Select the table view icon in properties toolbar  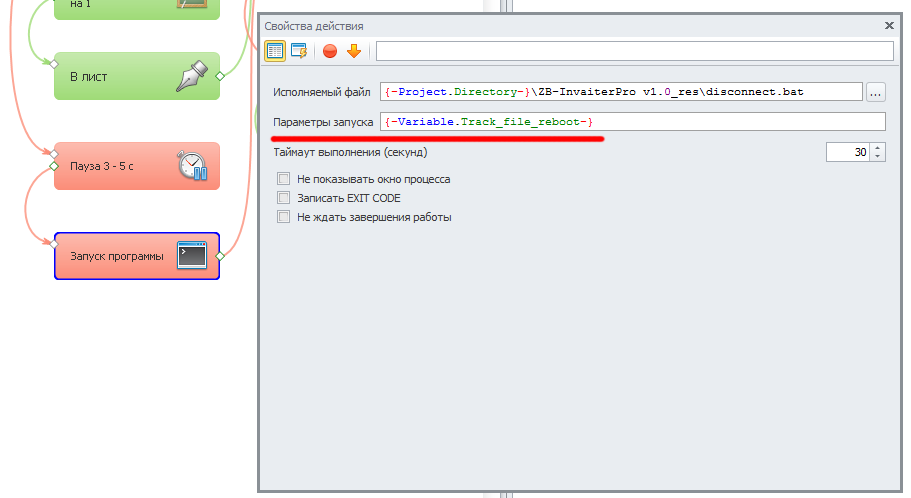275,51
